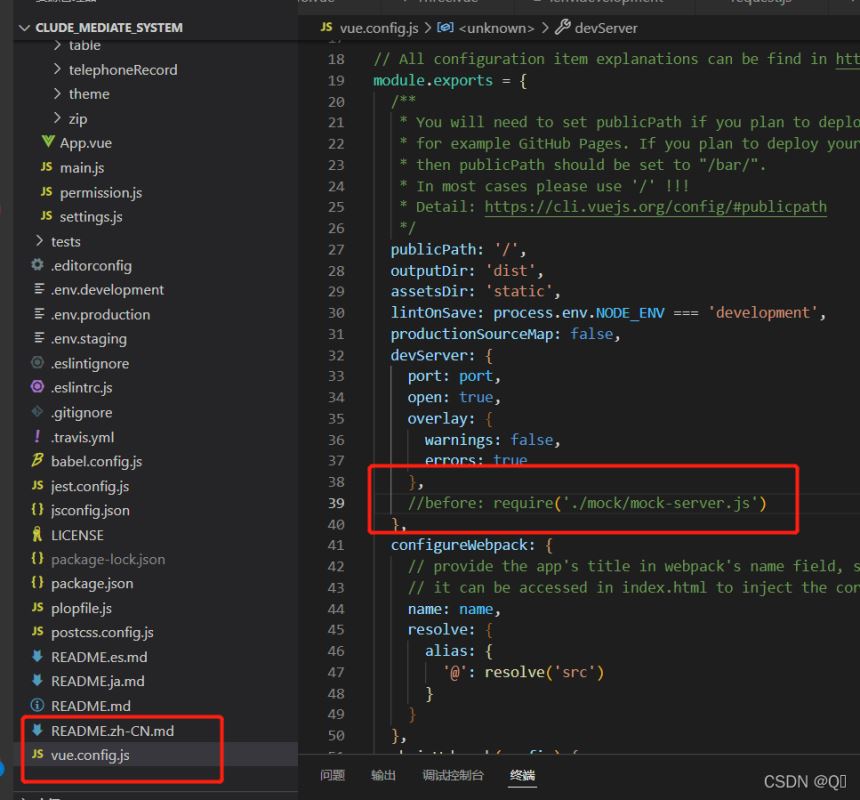
Task: Click the productionSourceMap: false line
Action: coord(505,334)
